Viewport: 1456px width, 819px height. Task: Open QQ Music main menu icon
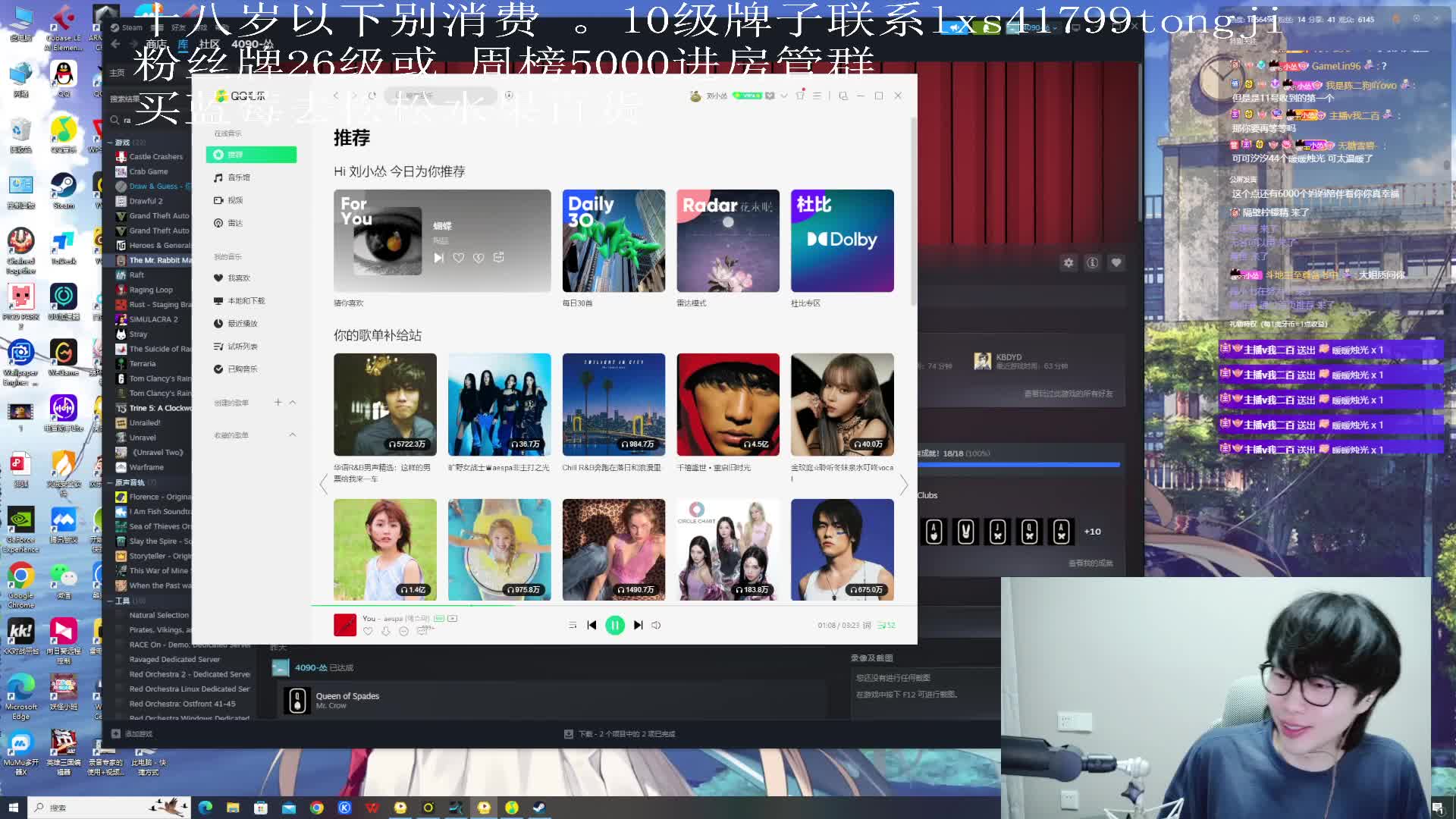[x=817, y=96]
